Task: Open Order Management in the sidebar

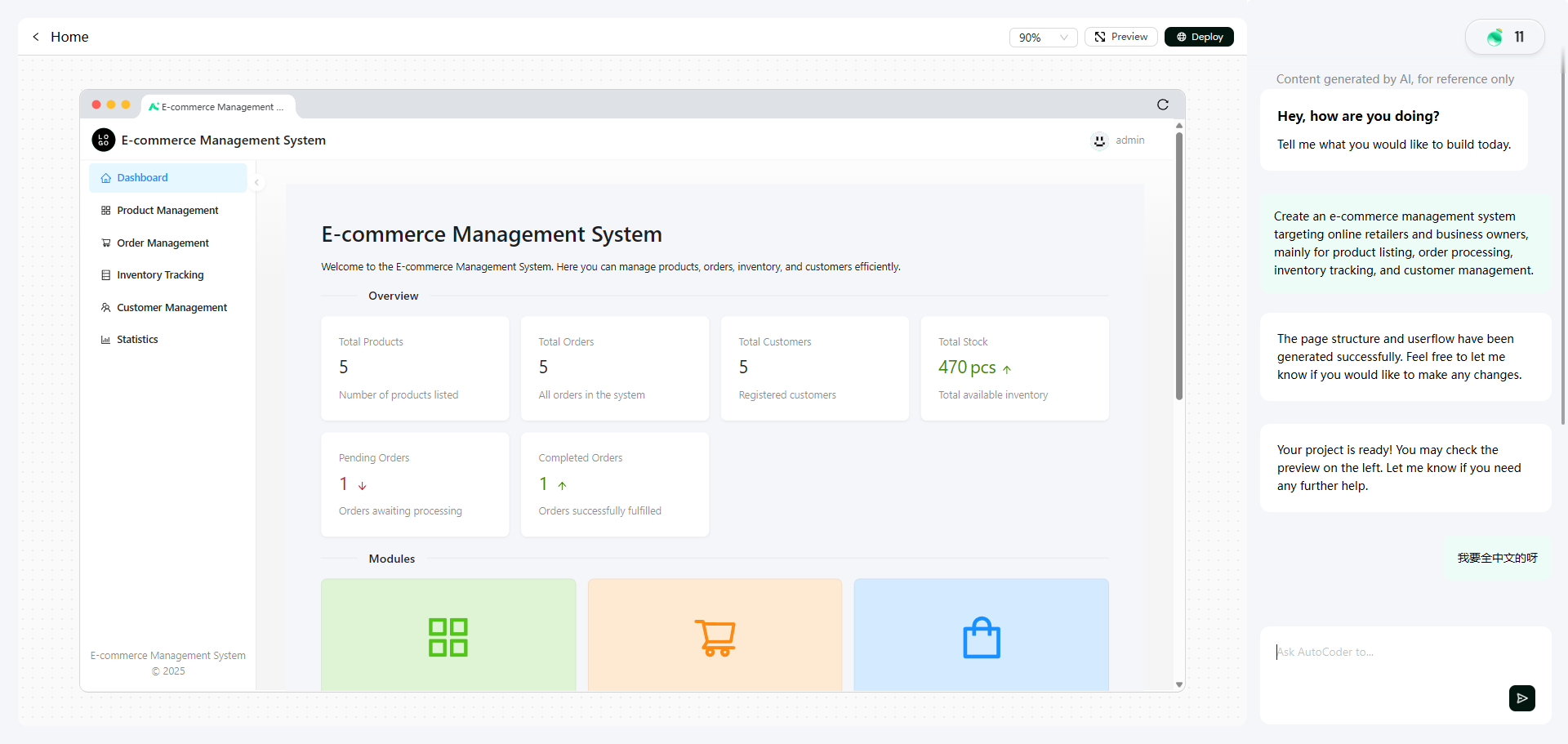Action: pyautogui.click(x=168, y=243)
